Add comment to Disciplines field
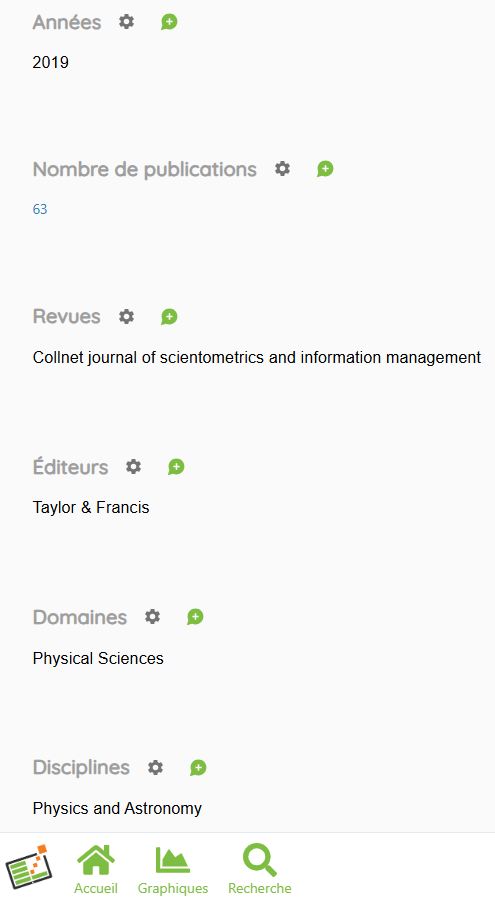Viewport: 495px width, 902px height. pyautogui.click(x=198, y=767)
